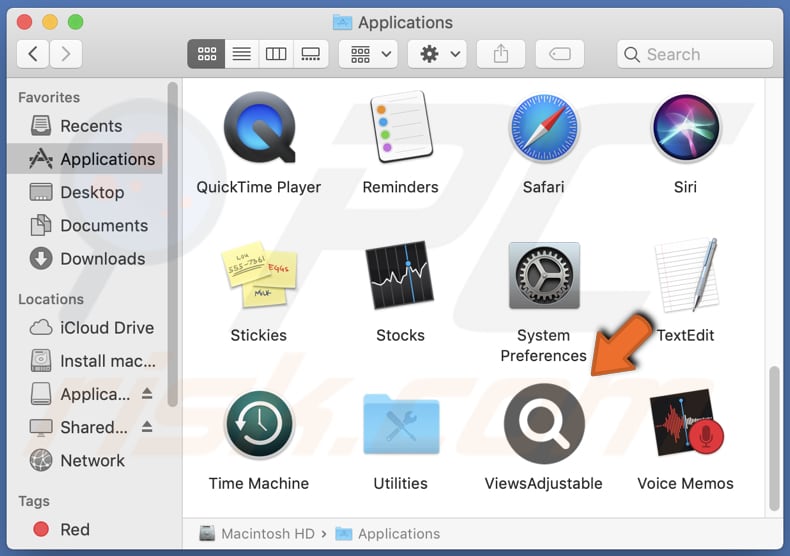Click the Share toolbar button
The height and width of the screenshot is (556, 790).
pyautogui.click(x=501, y=54)
